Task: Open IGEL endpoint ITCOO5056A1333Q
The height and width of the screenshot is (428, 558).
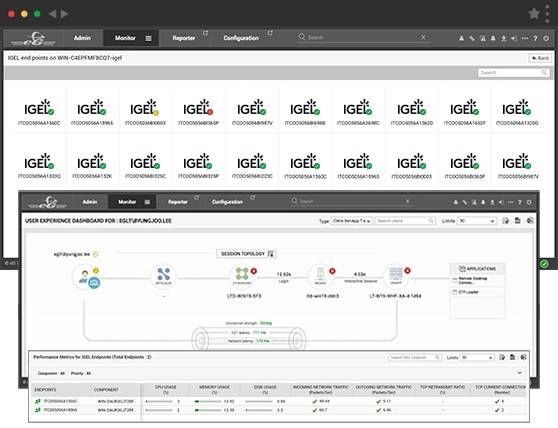Action: coord(39,166)
